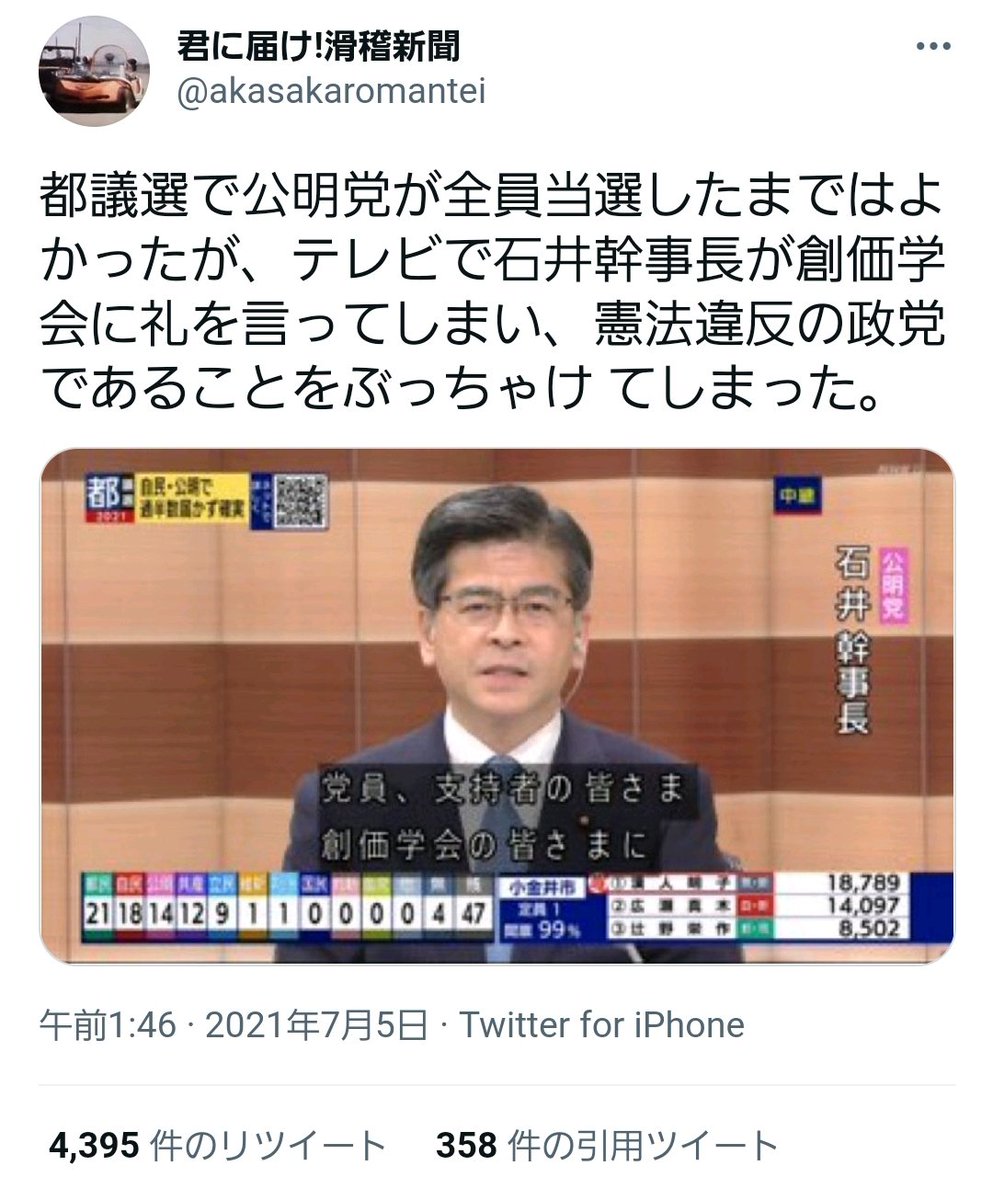Click the blue 中継 badge
The height and width of the screenshot is (1200, 993).
click(796, 495)
